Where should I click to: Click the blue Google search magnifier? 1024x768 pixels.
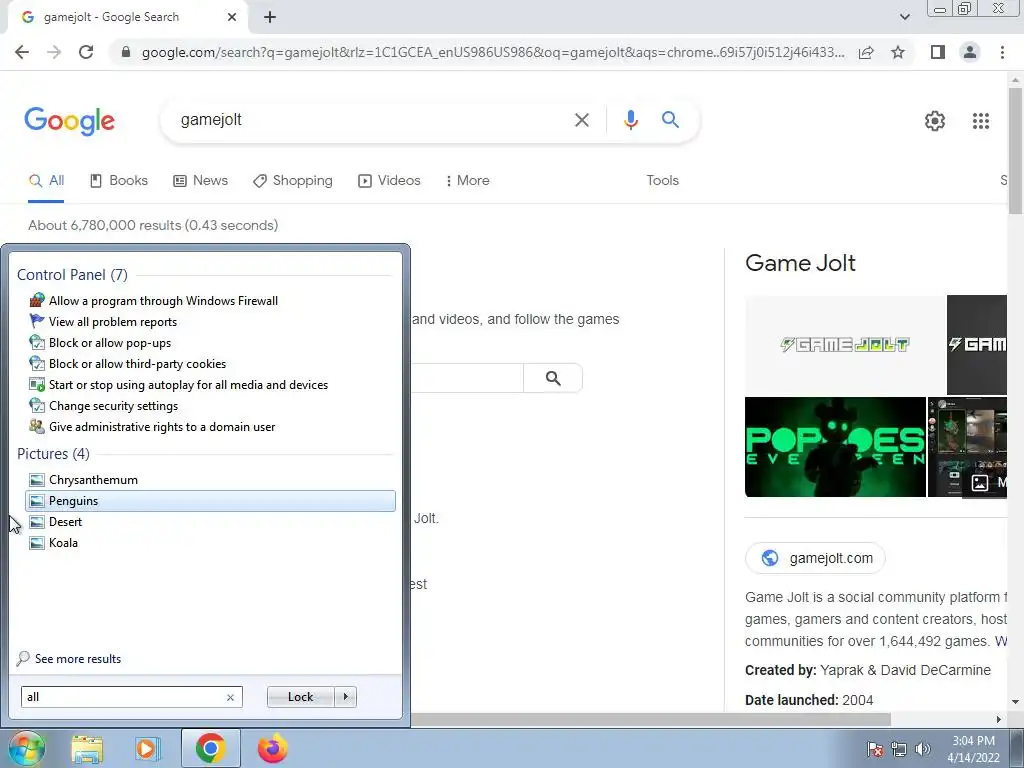click(x=670, y=120)
